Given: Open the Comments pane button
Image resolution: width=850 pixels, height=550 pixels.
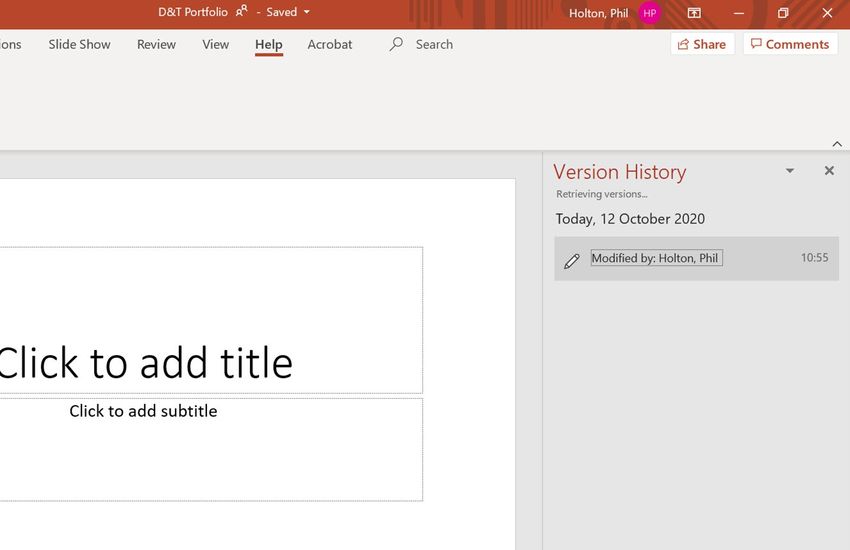Looking at the screenshot, I should 790,44.
